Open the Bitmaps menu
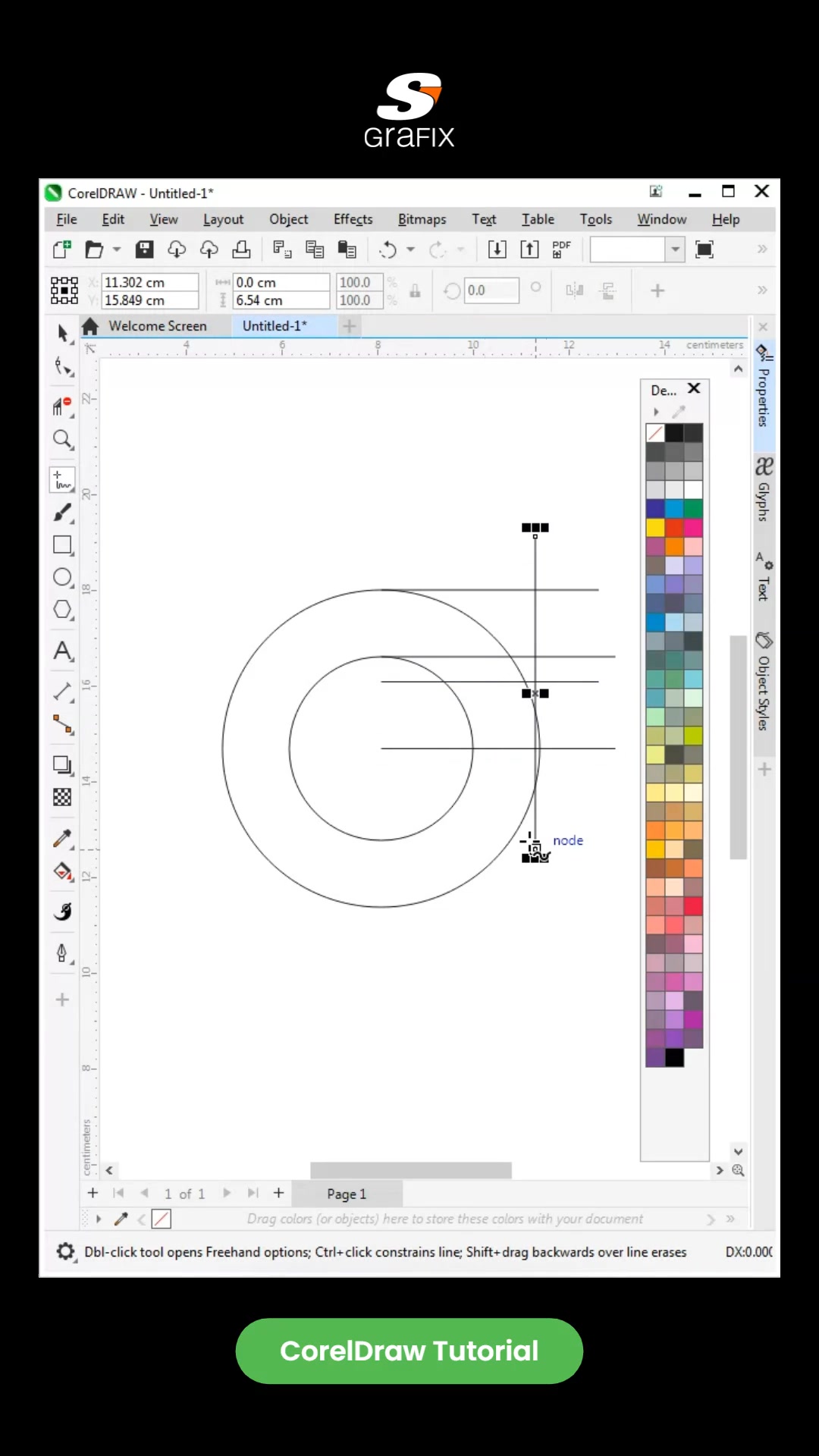Viewport: 819px width, 1456px height. coord(422,219)
